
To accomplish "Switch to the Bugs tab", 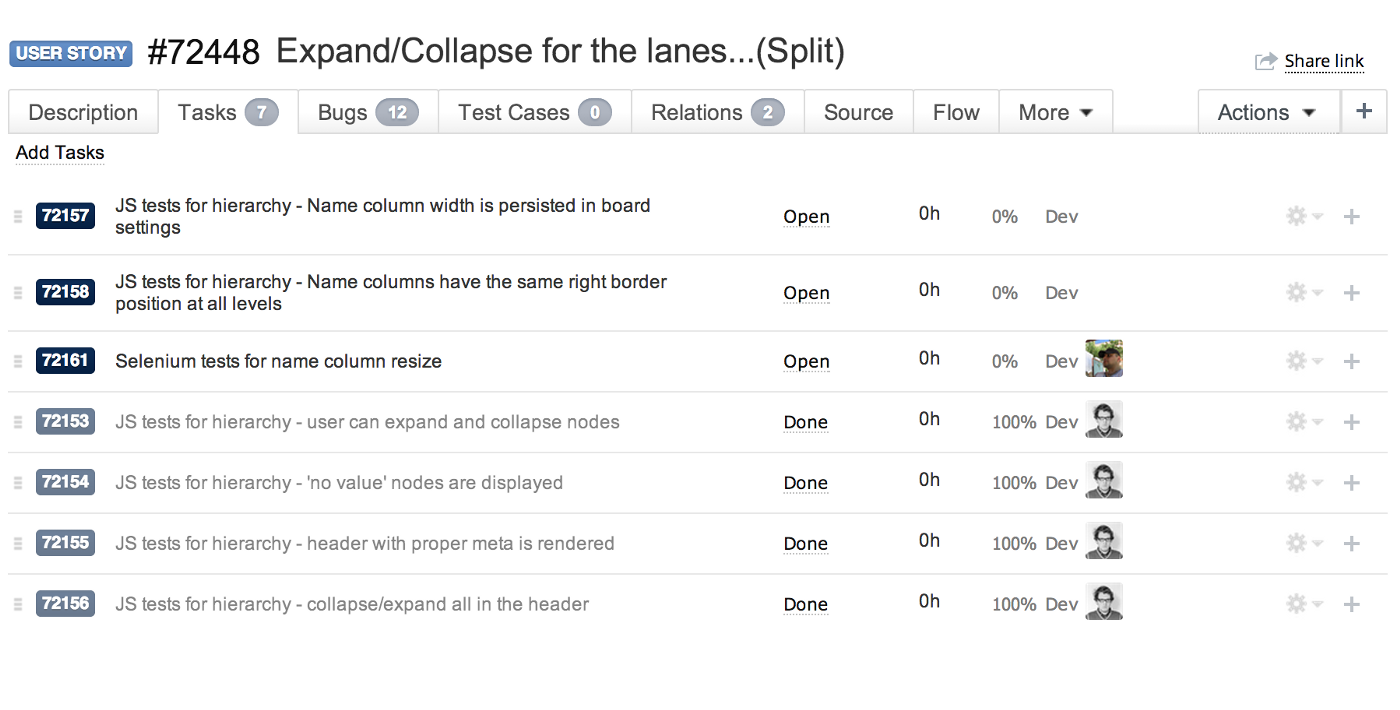I will pos(366,113).
